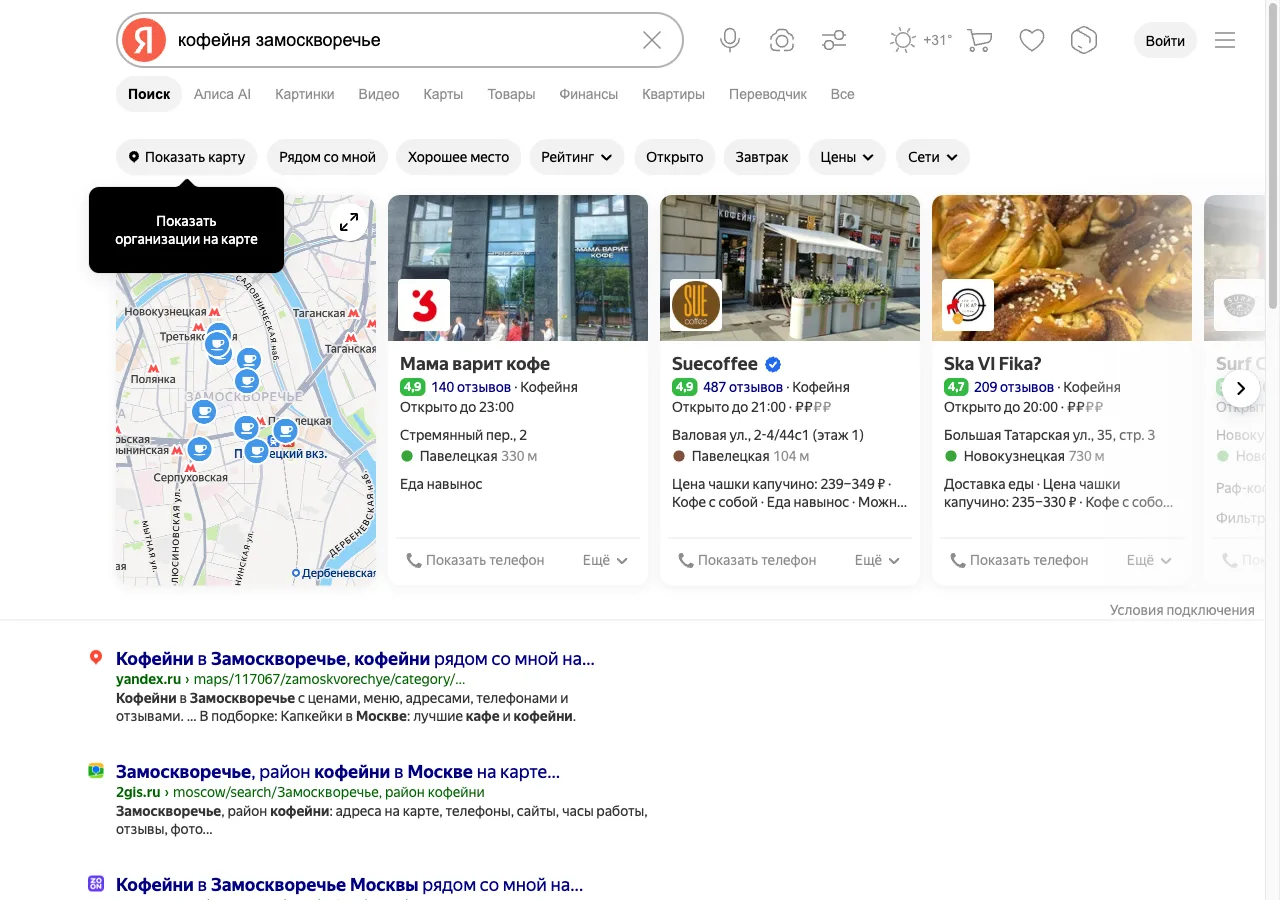
Task: Open favorites heart icon
Action: tap(1032, 40)
